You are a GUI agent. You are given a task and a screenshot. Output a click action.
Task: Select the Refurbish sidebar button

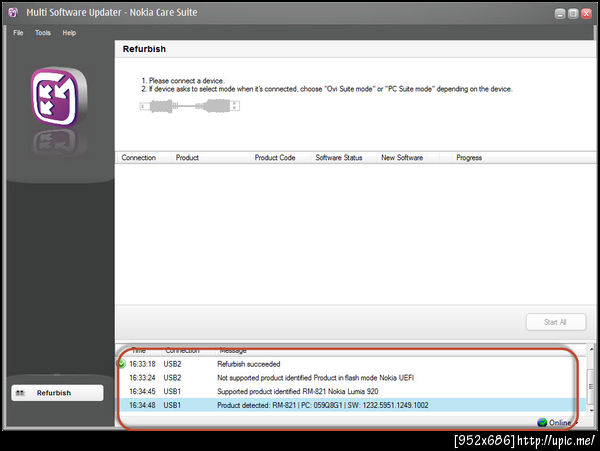(57, 393)
